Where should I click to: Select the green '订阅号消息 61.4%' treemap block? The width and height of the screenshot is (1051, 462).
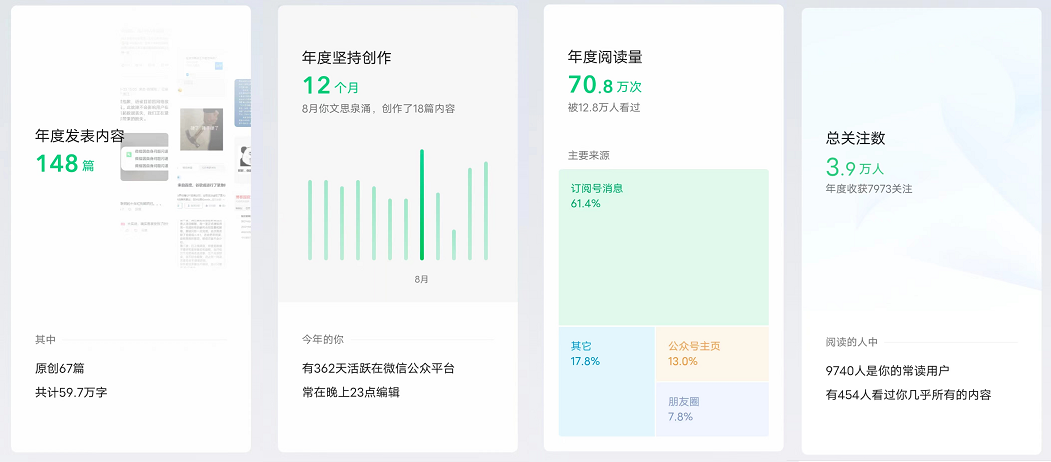click(664, 247)
